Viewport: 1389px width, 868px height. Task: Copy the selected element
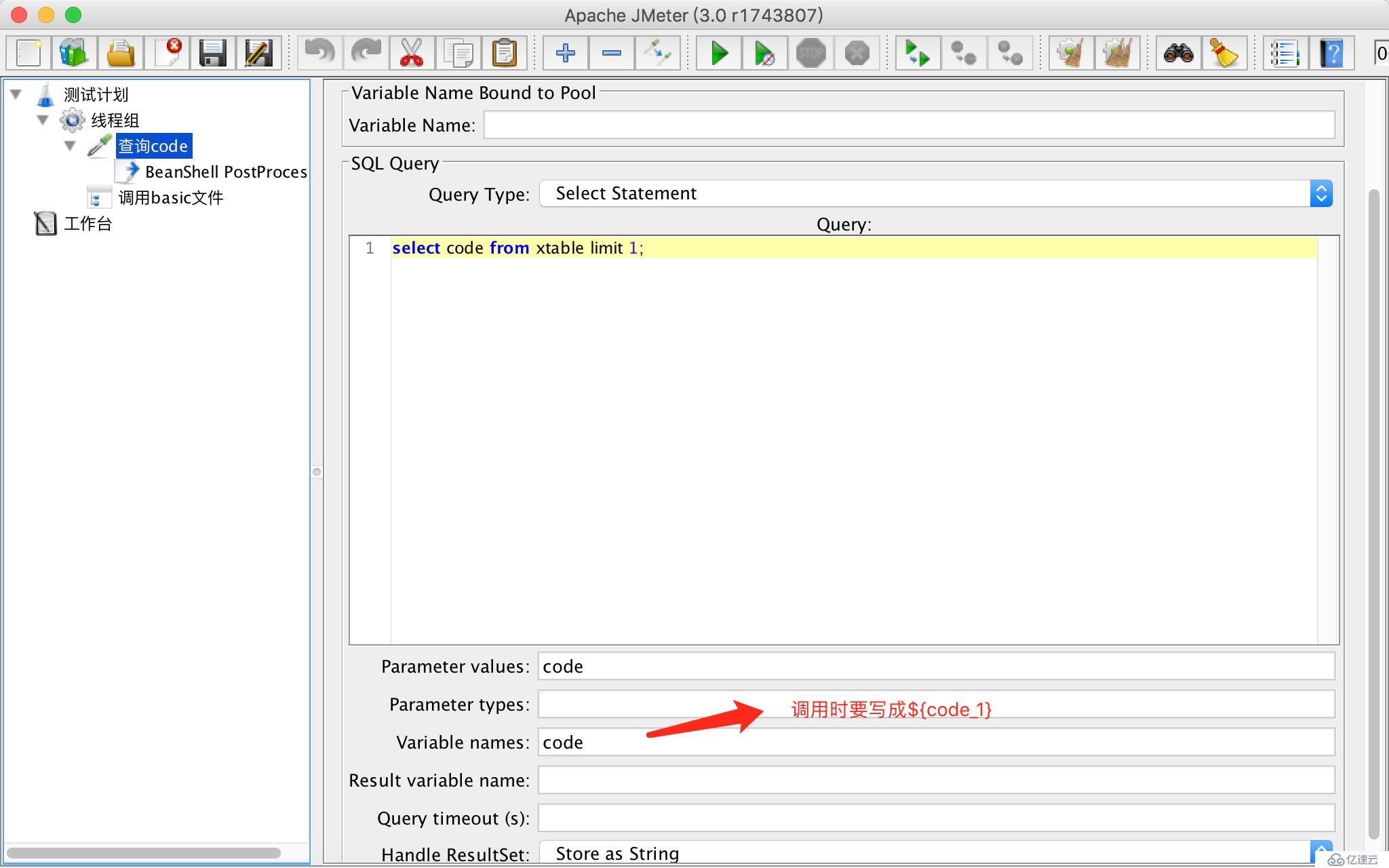point(458,53)
